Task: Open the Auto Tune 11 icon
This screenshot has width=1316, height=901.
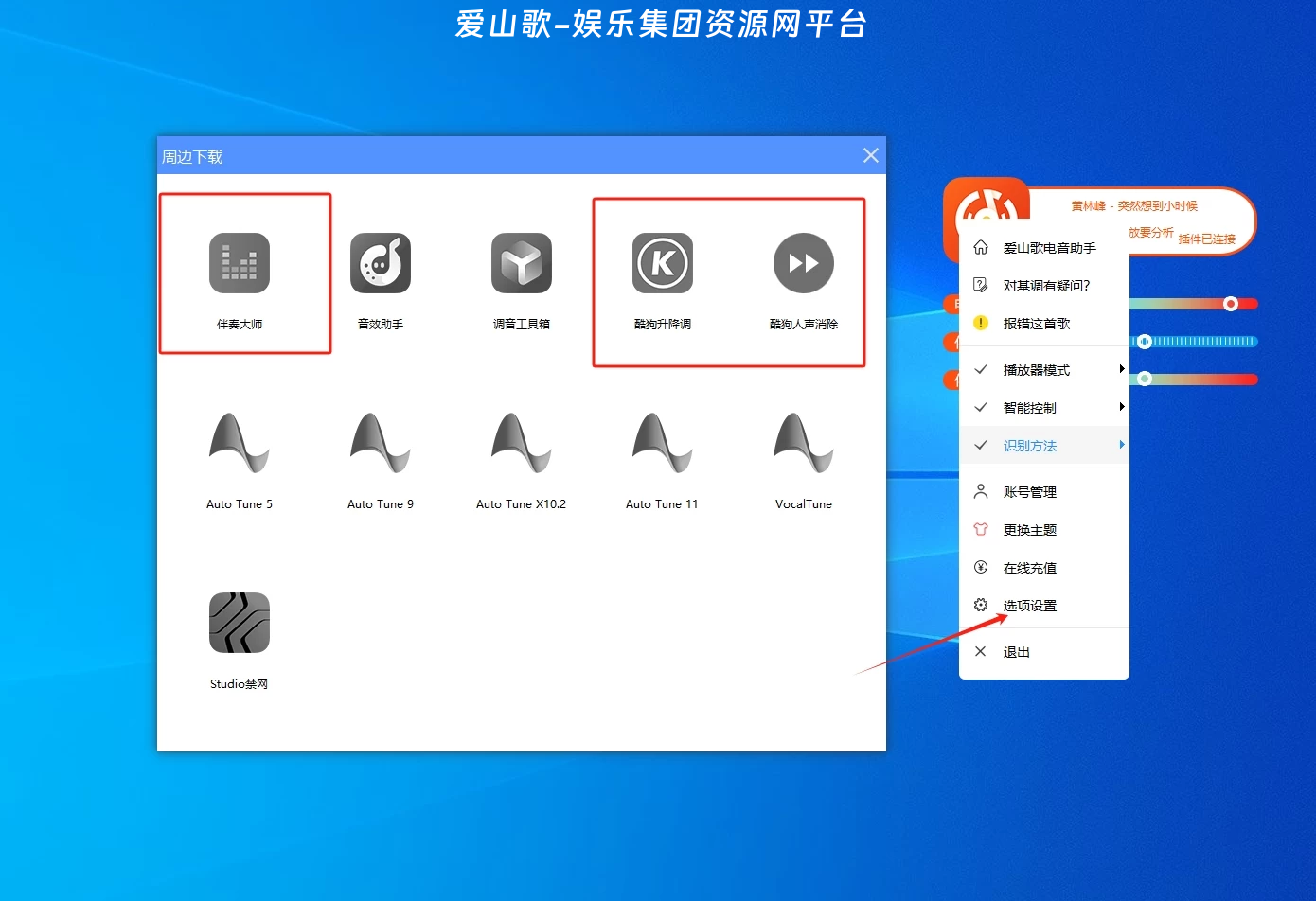Action: point(662,443)
